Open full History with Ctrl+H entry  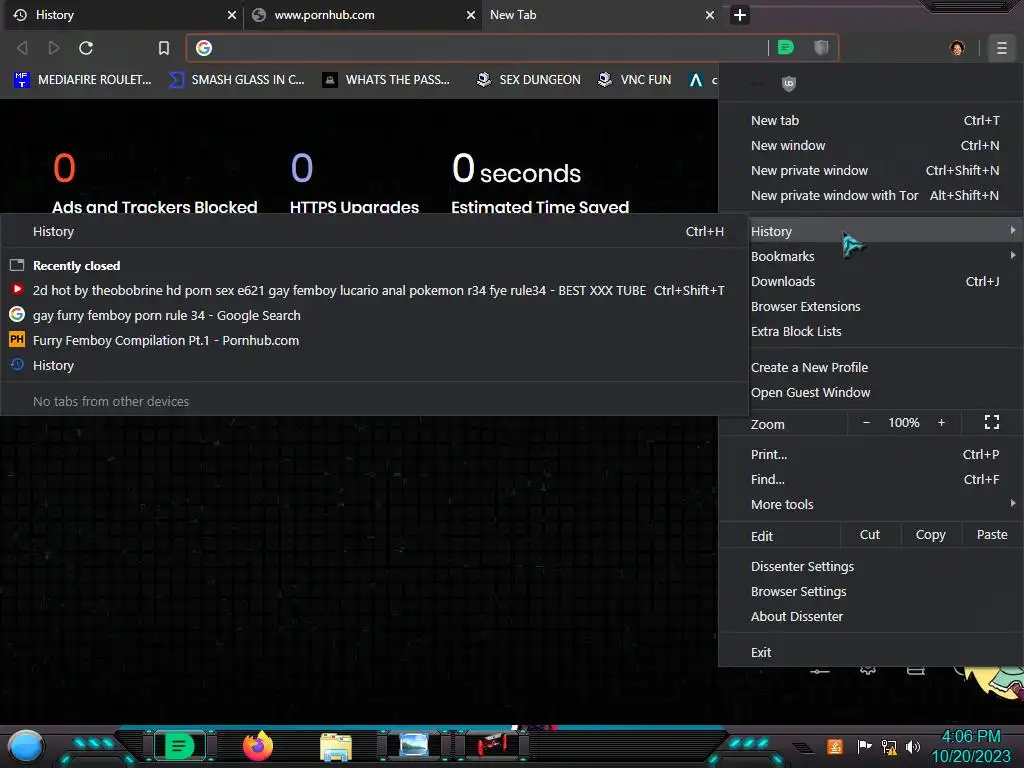(374, 231)
